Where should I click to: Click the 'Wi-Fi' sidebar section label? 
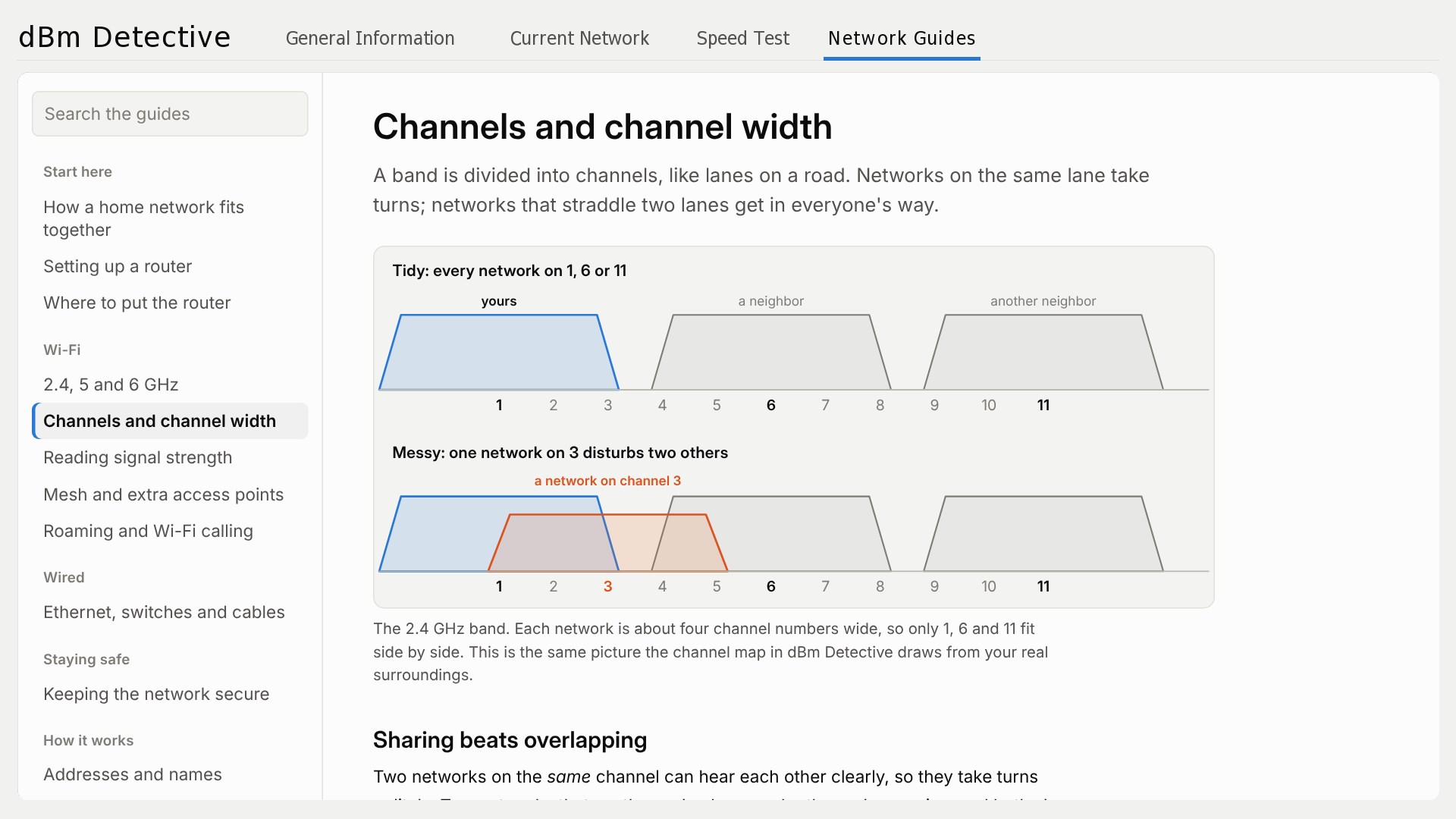61,350
